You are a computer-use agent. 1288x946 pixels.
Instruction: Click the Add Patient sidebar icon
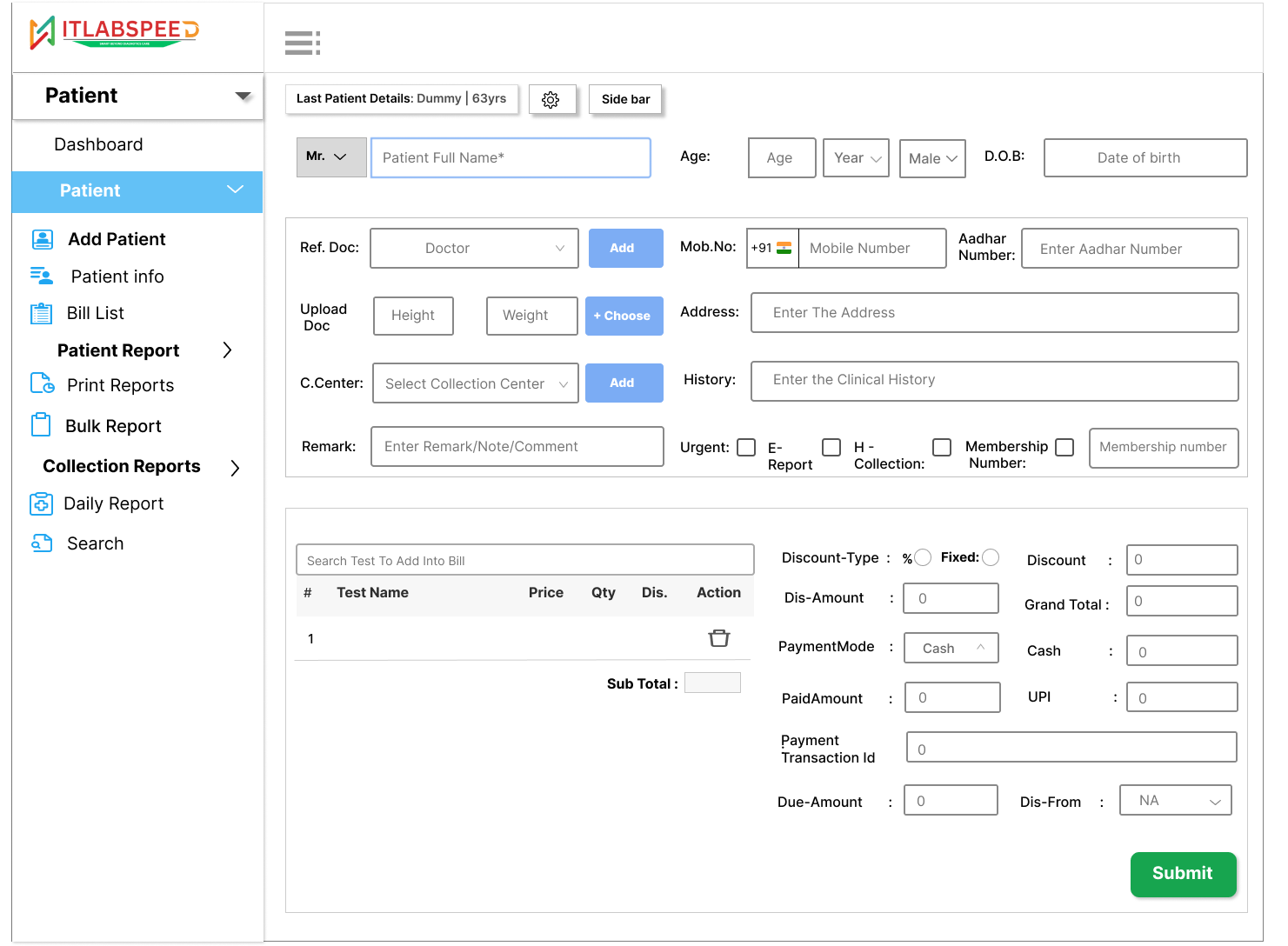pyautogui.click(x=43, y=239)
